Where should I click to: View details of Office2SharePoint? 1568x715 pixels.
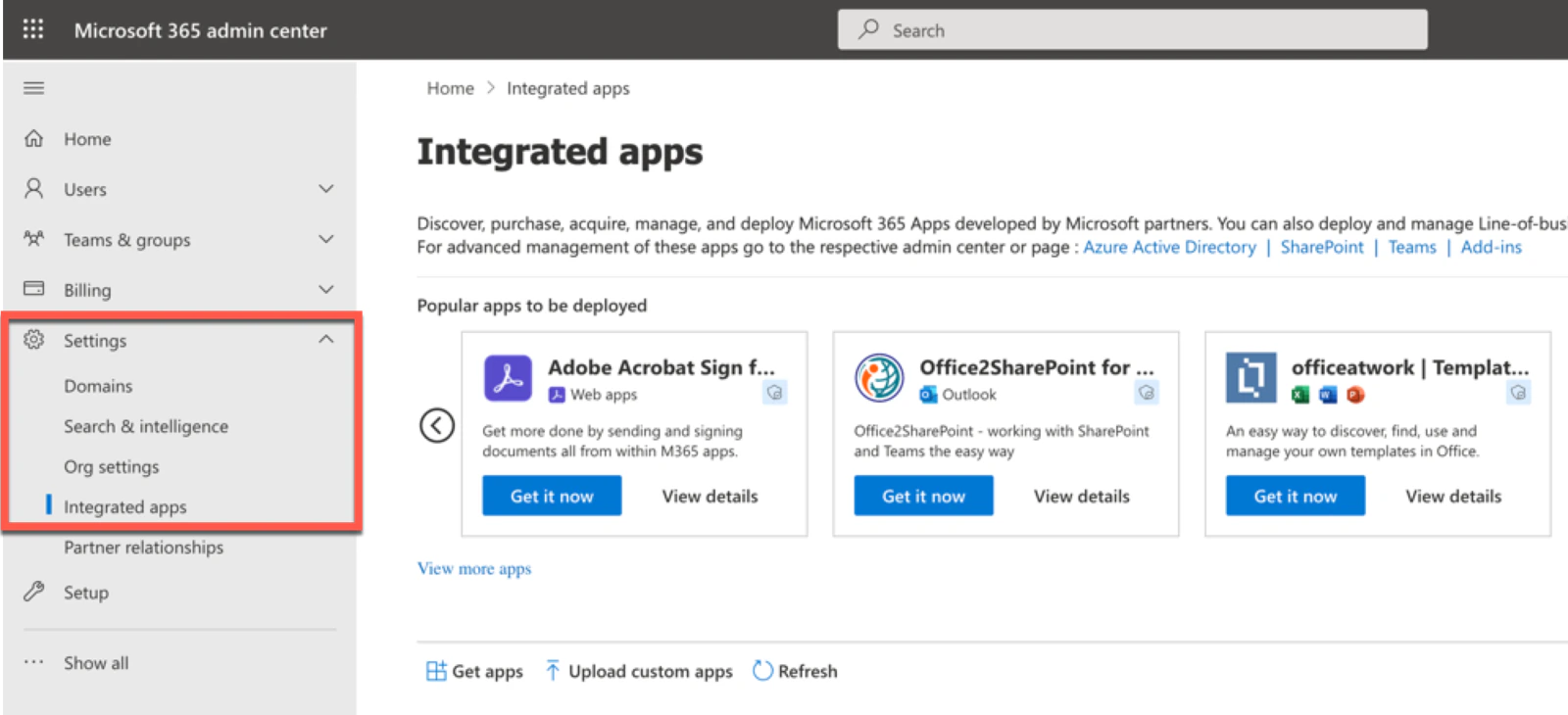(x=1081, y=496)
